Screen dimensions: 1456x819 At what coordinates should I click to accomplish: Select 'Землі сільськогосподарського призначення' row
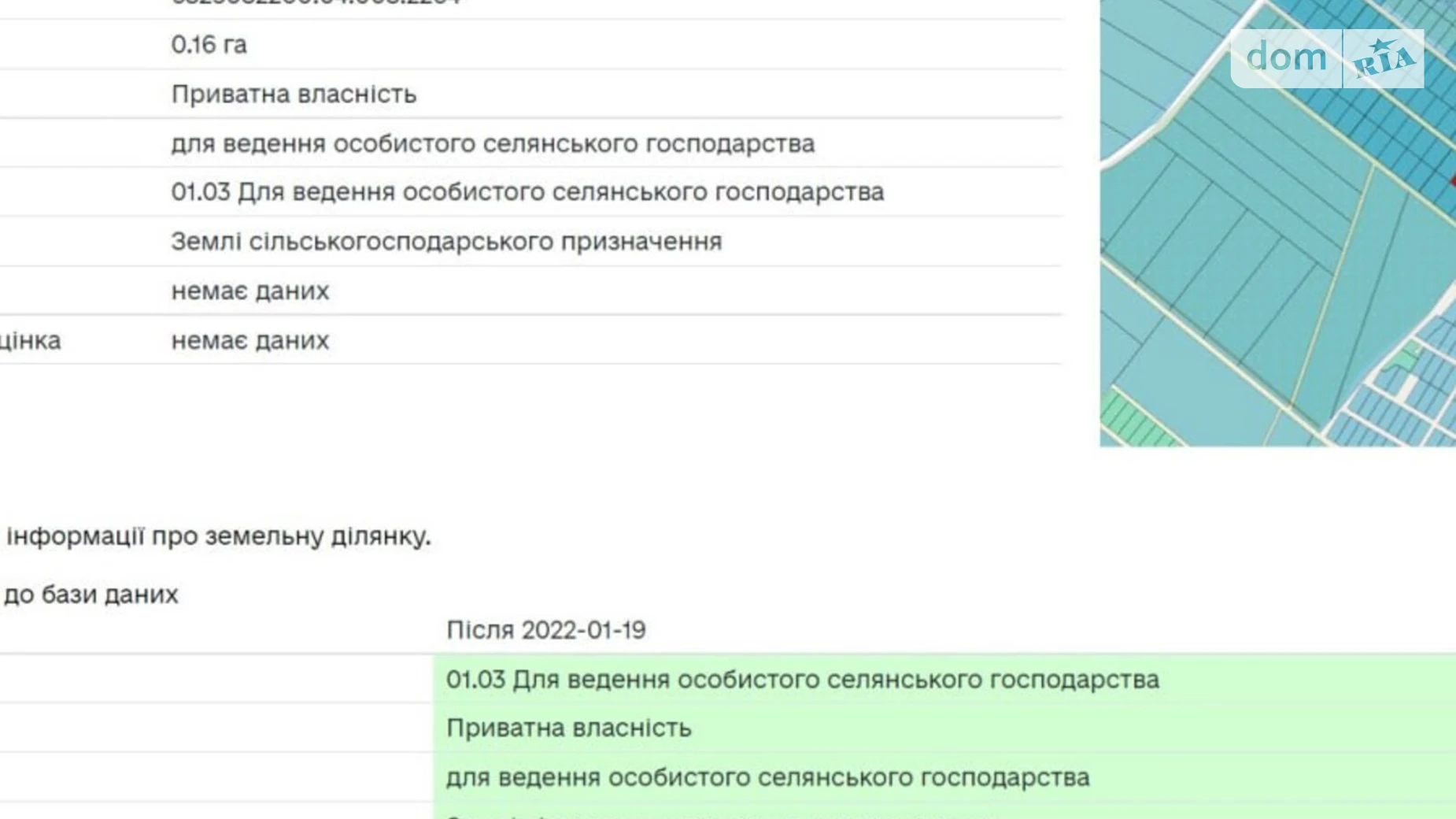[x=446, y=242]
